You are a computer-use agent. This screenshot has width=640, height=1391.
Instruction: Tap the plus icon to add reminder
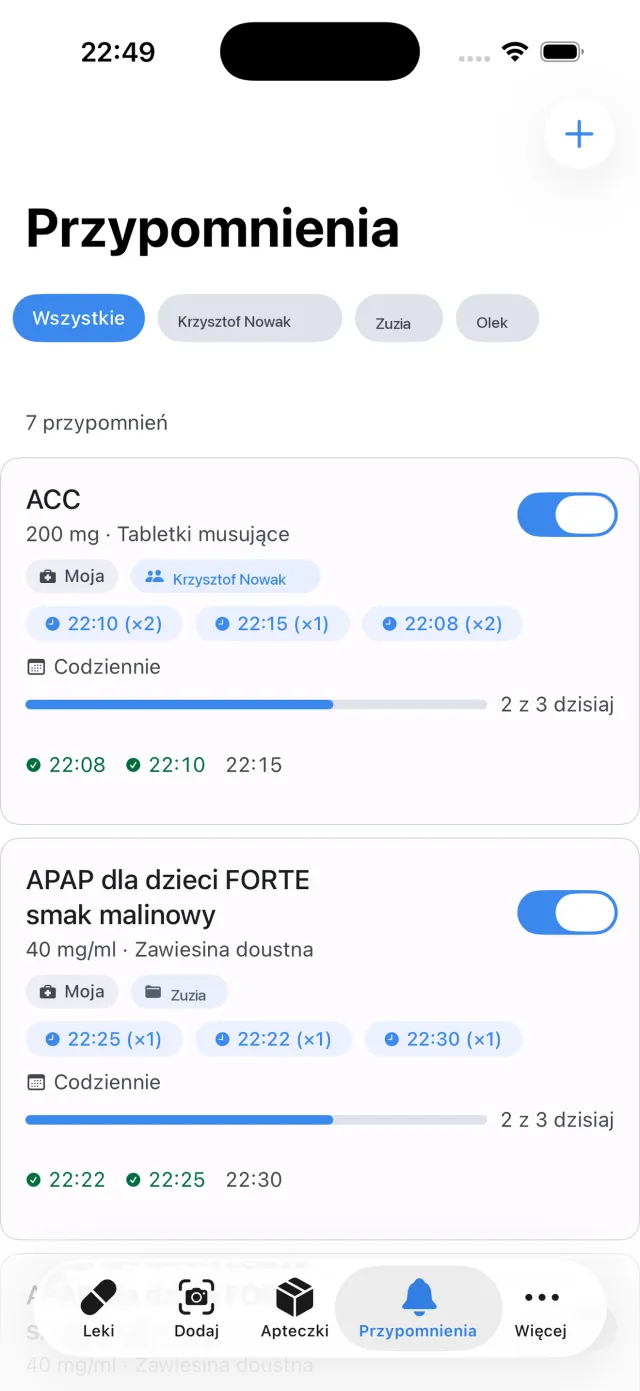(579, 134)
